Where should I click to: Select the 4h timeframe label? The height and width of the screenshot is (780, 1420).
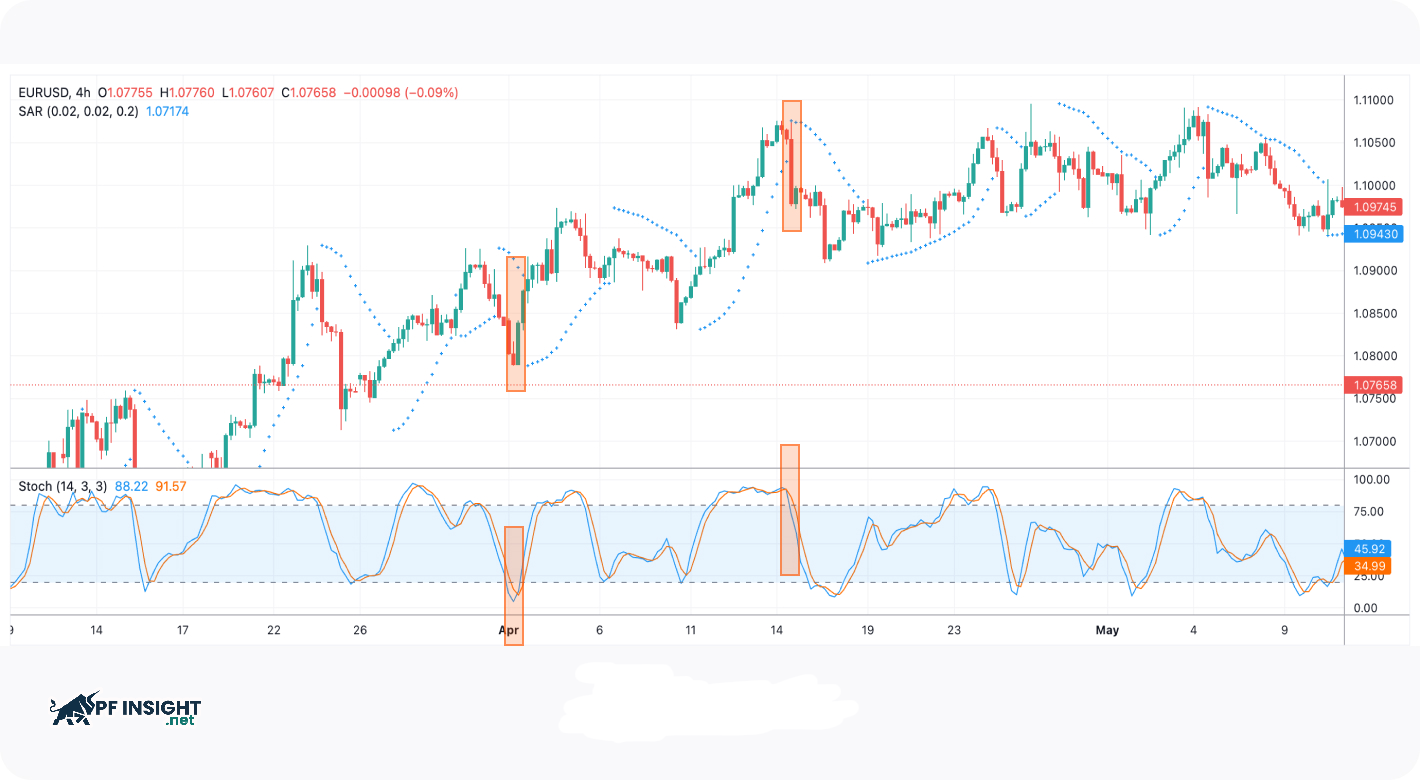(83, 93)
